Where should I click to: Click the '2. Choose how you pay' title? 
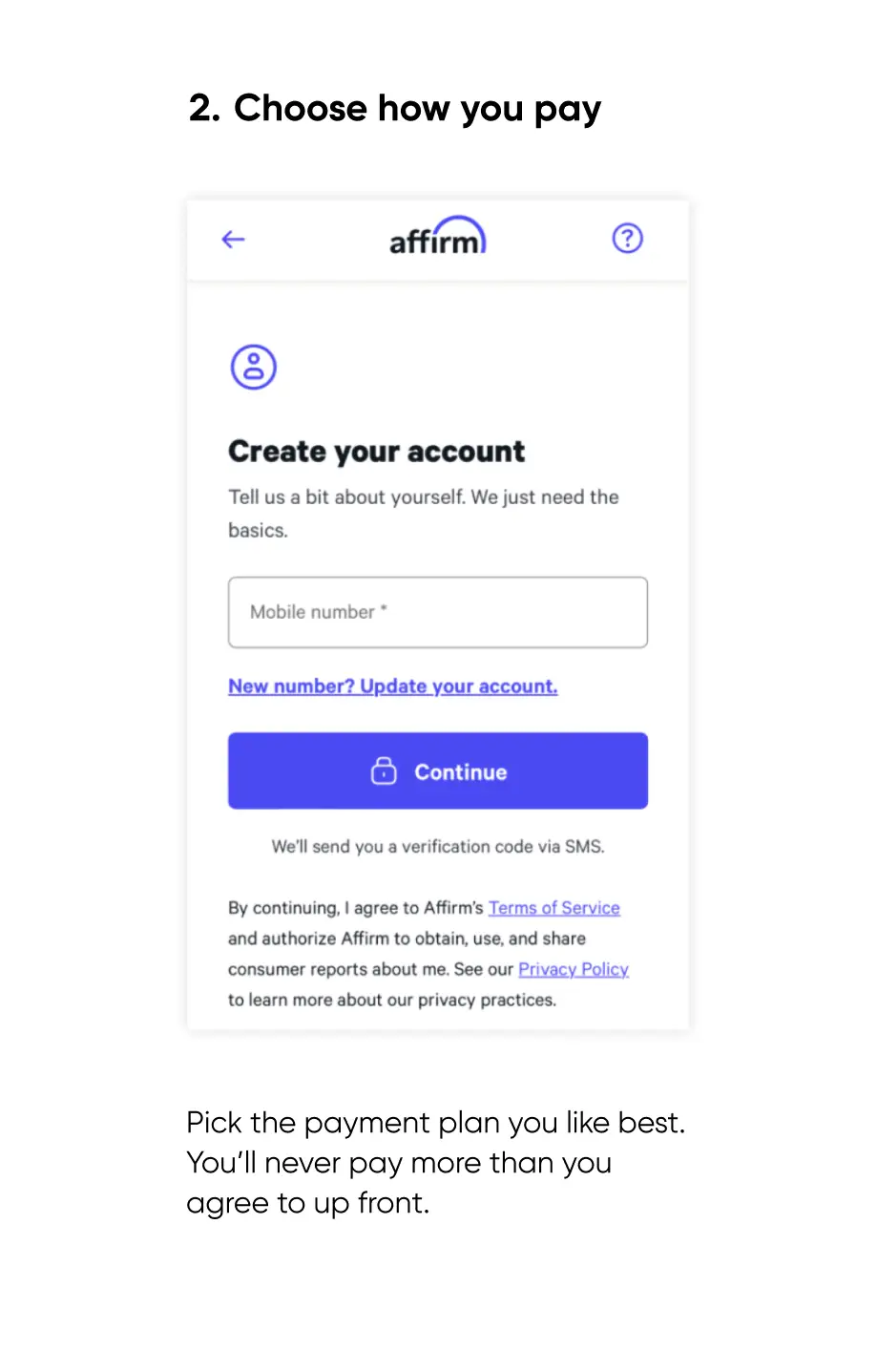pyautogui.click(x=394, y=109)
